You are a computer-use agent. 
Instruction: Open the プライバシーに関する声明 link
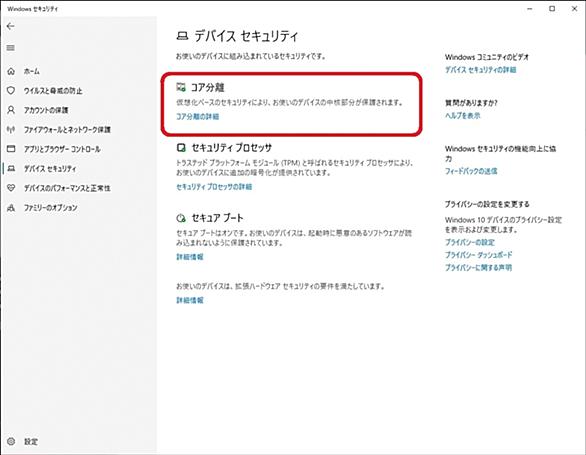tap(478, 268)
